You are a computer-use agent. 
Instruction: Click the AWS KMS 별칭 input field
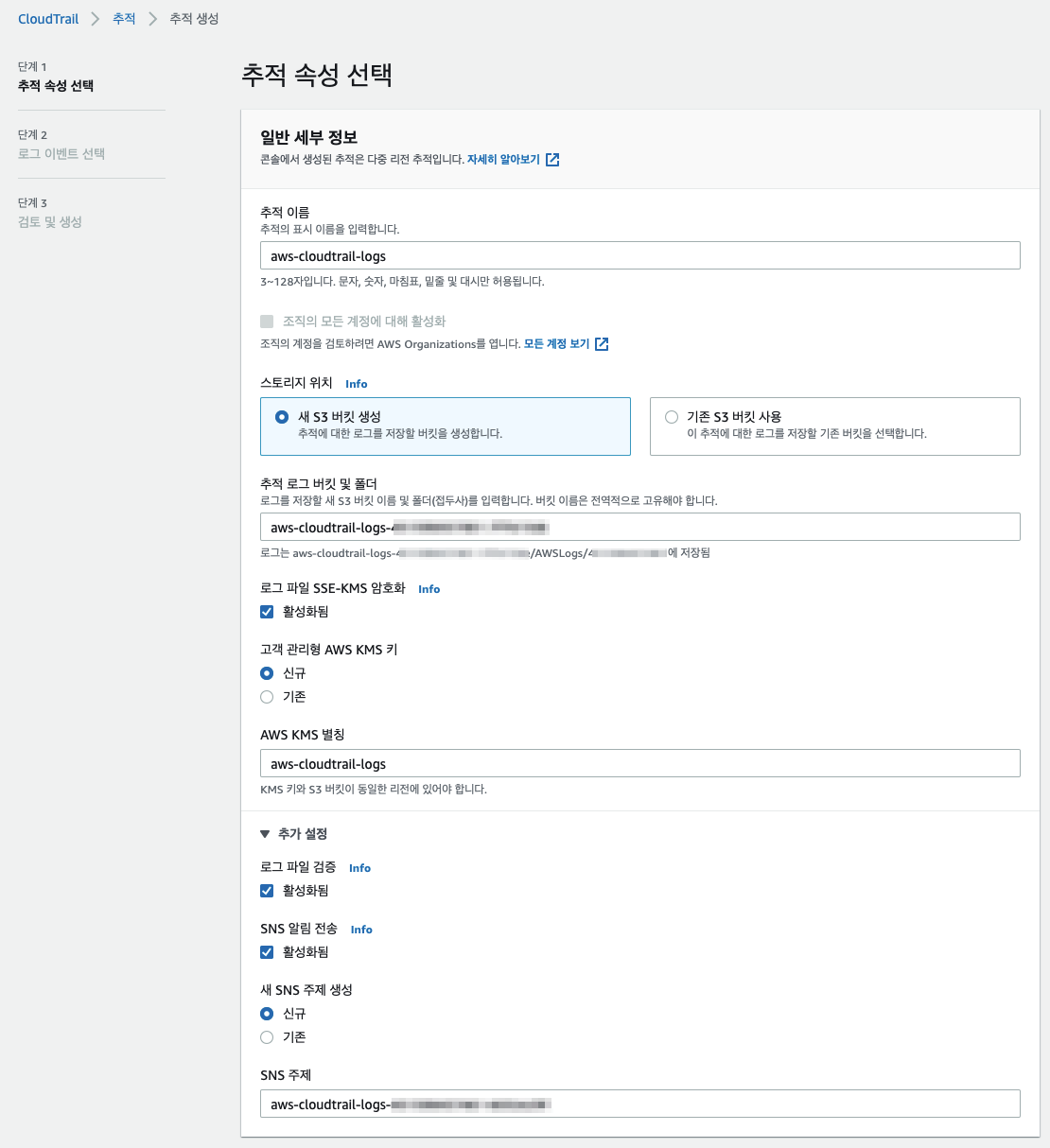[x=640, y=763]
